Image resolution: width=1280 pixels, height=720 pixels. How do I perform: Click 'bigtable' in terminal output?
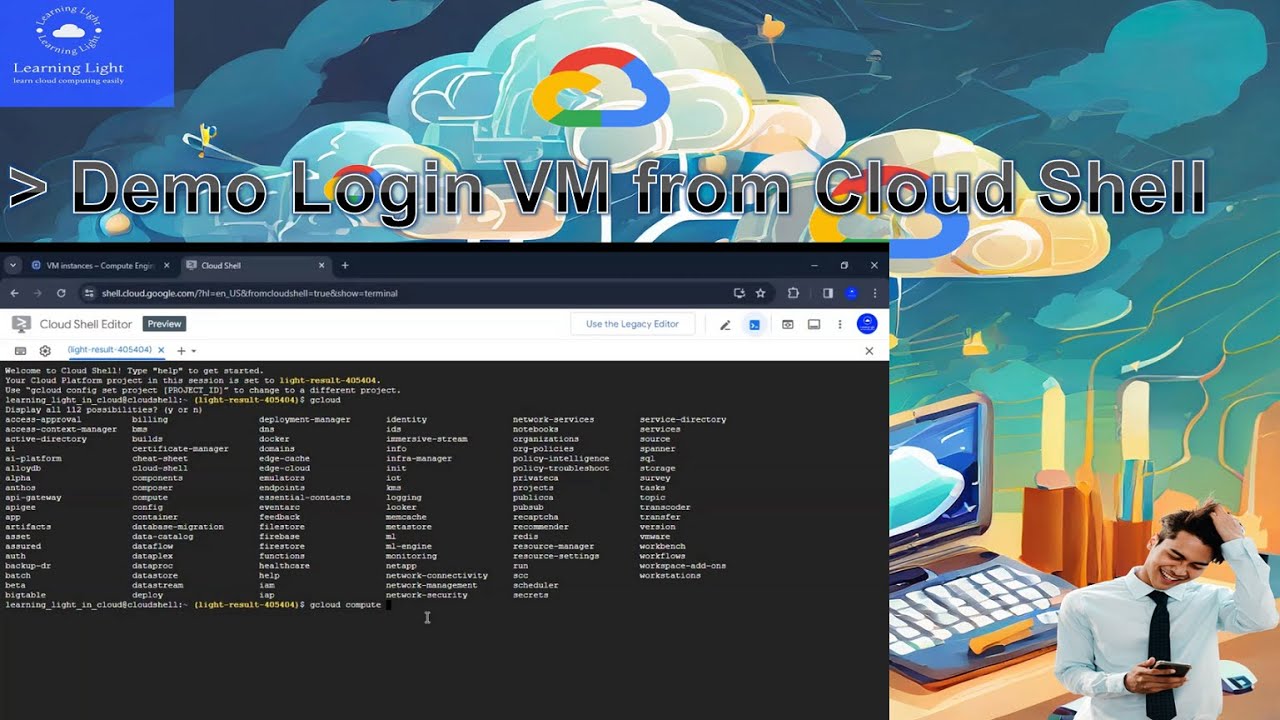[x=25, y=595]
